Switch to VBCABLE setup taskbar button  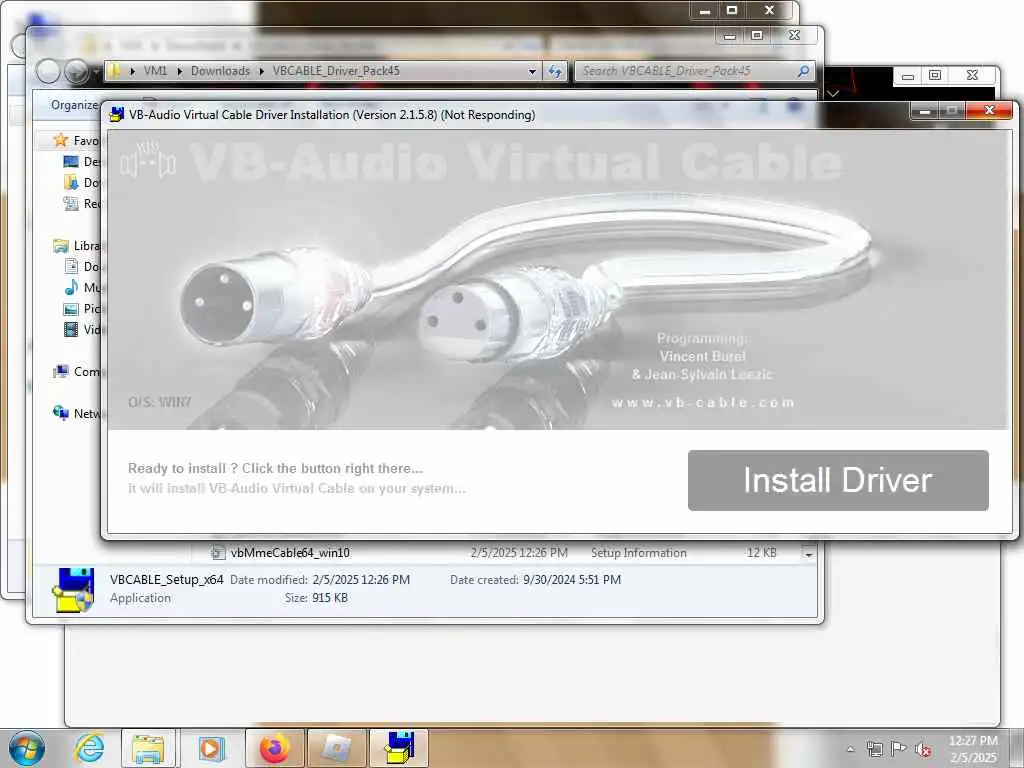tap(399, 748)
